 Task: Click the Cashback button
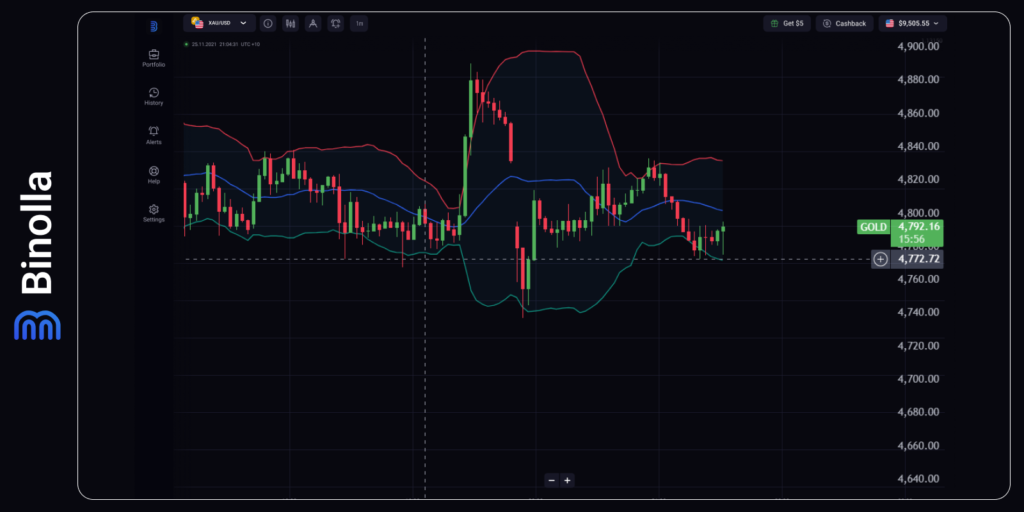tap(844, 24)
